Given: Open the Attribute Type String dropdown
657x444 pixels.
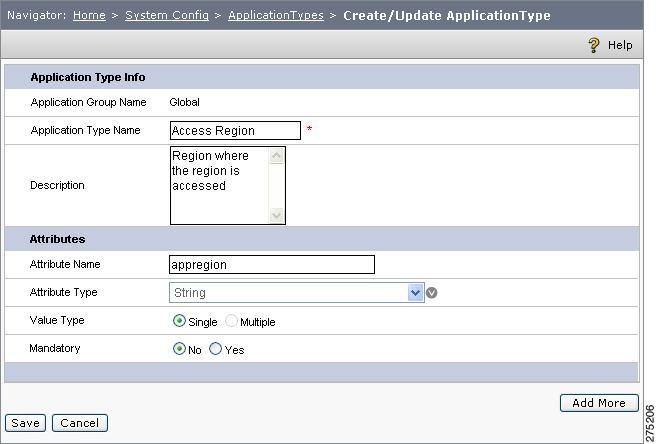Looking at the screenshot, I should click(297, 292).
